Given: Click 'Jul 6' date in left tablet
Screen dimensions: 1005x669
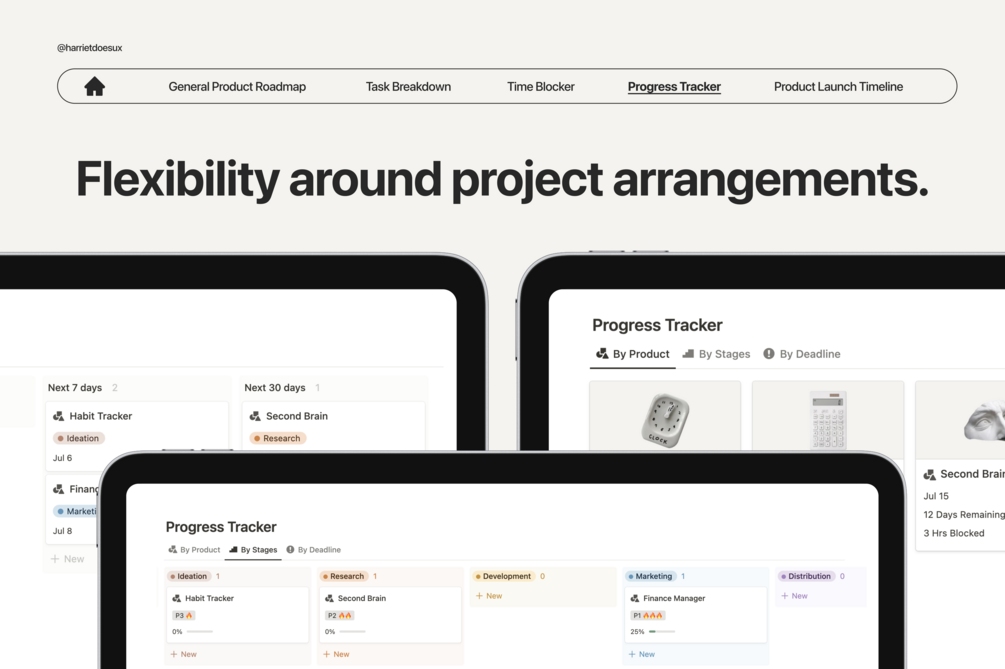Looking at the screenshot, I should point(62,458).
